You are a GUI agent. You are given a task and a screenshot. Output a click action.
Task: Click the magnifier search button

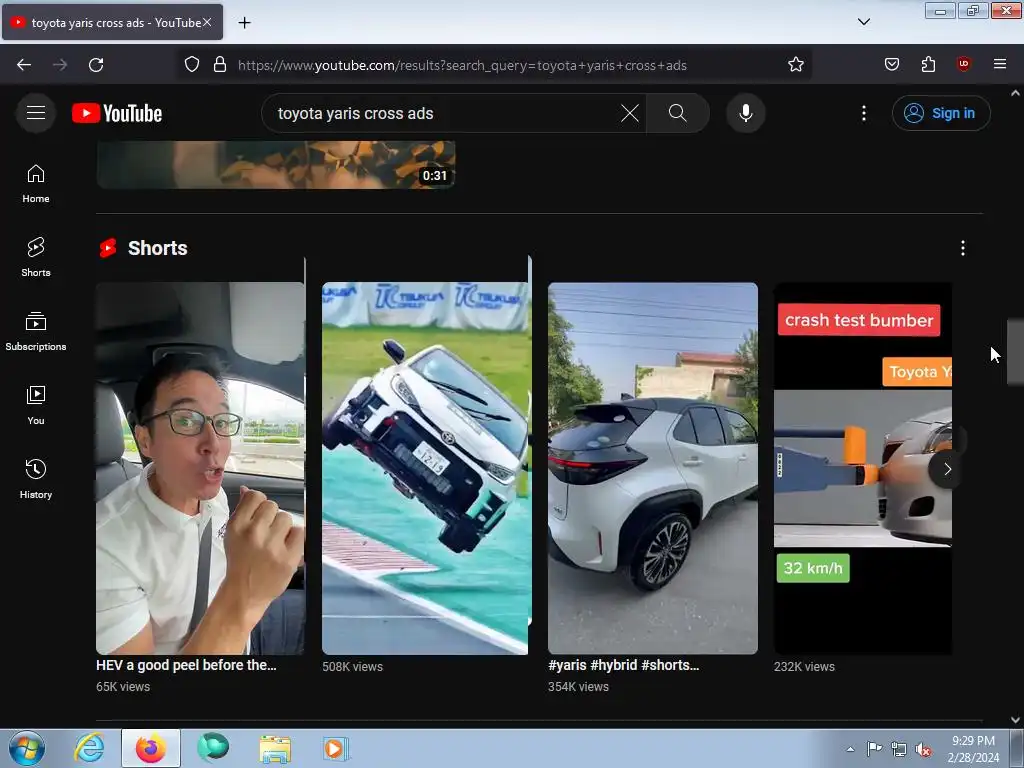678,113
